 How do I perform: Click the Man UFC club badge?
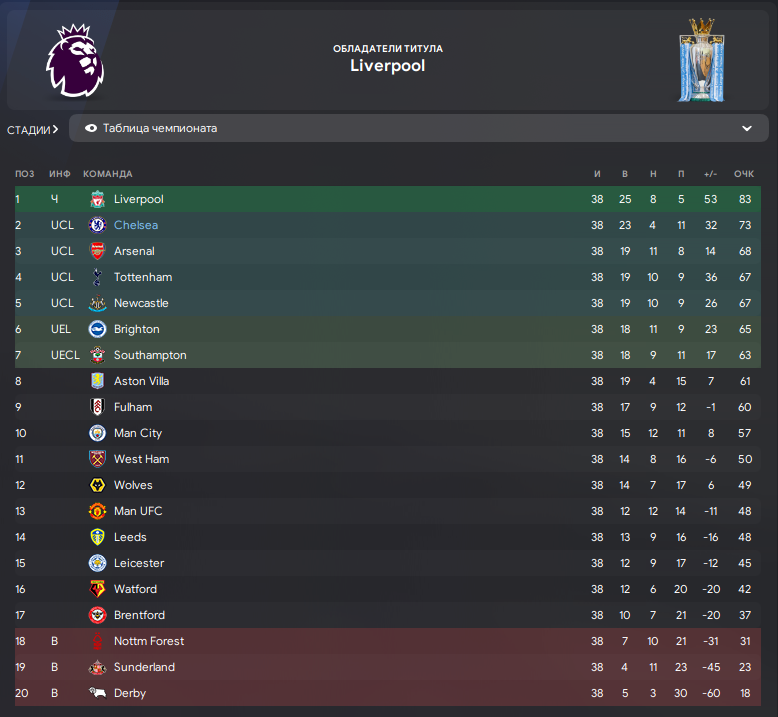pos(97,511)
